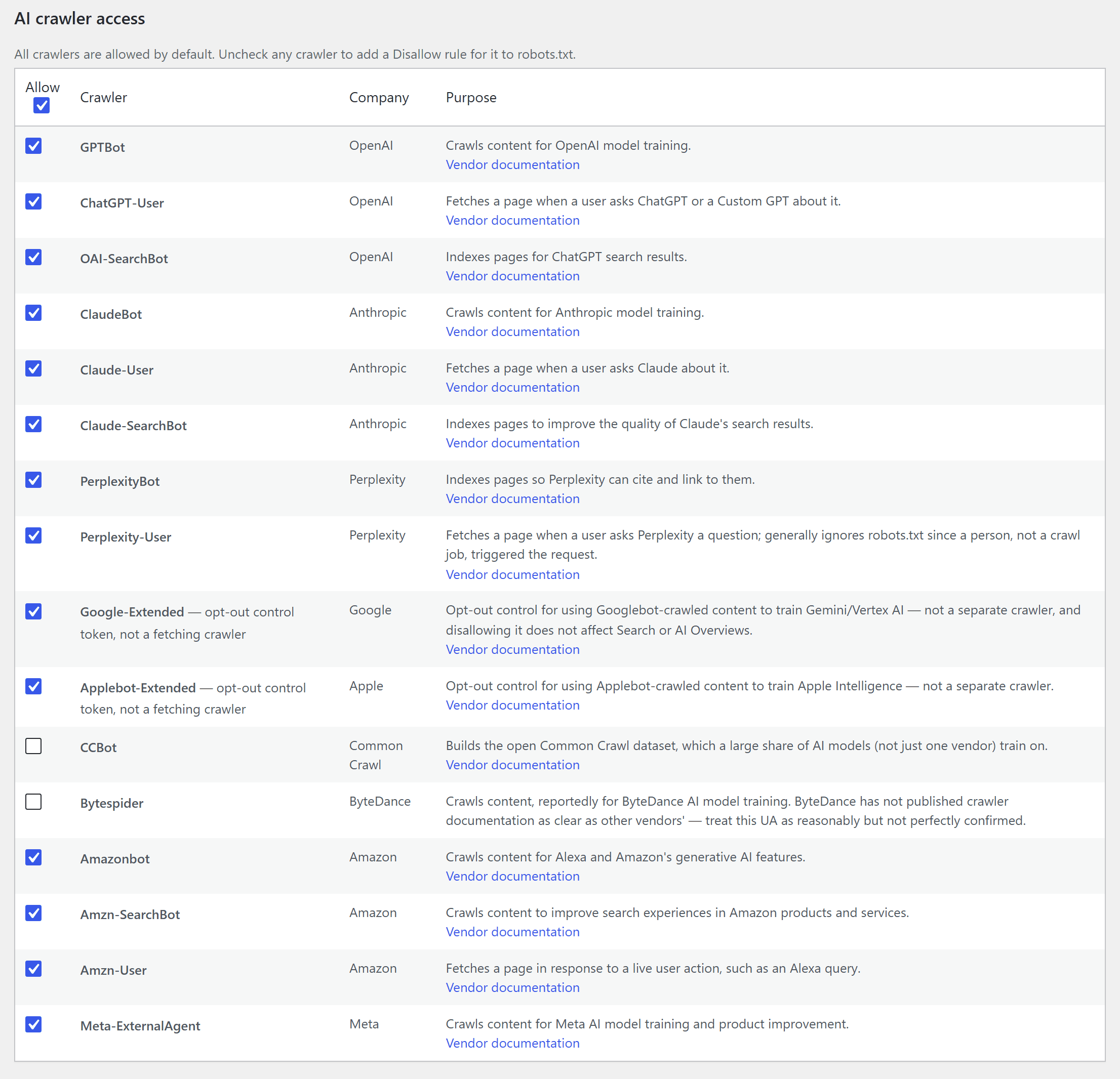
Task: Click the Apple company cell
Action: (366, 686)
